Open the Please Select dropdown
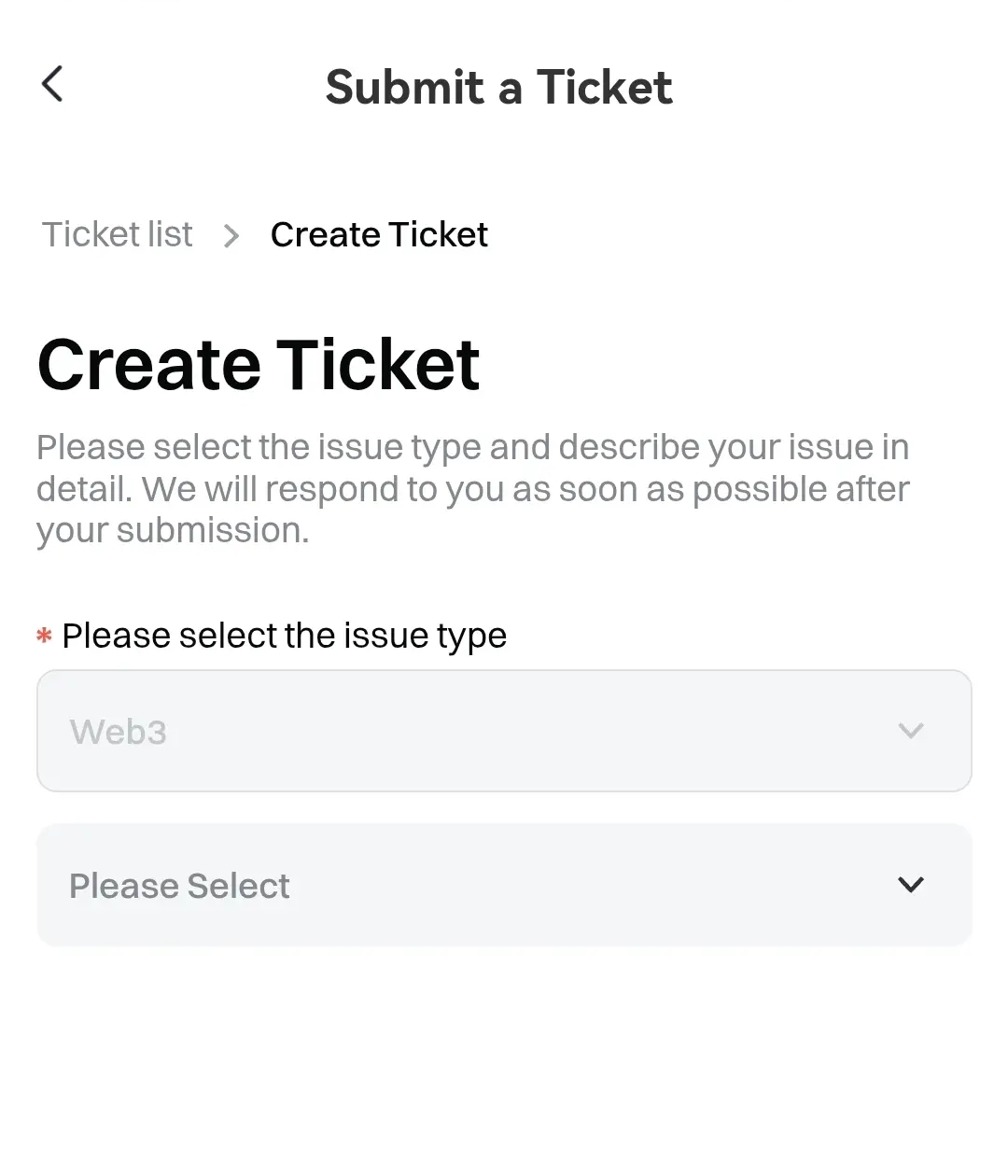The width and height of the screenshot is (1008, 1176). [x=504, y=885]
